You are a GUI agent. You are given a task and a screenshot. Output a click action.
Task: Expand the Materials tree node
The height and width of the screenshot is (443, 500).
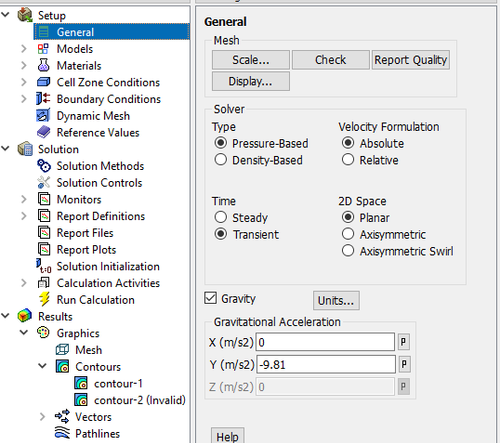(24, 65)
